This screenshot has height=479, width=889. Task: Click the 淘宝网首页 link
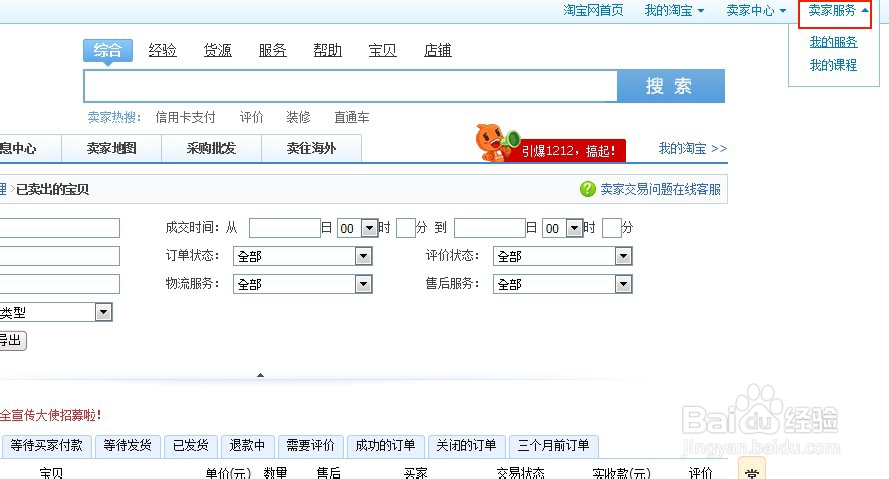point(593,11)
